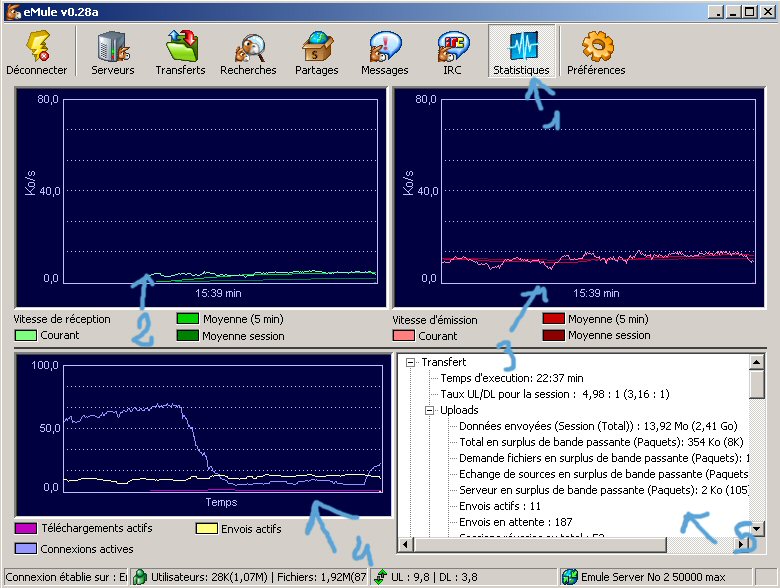The height and width of the screenshot is (588, 780).
Task: Click scroll down arrow of statistics tree
Action: [756, 529]
